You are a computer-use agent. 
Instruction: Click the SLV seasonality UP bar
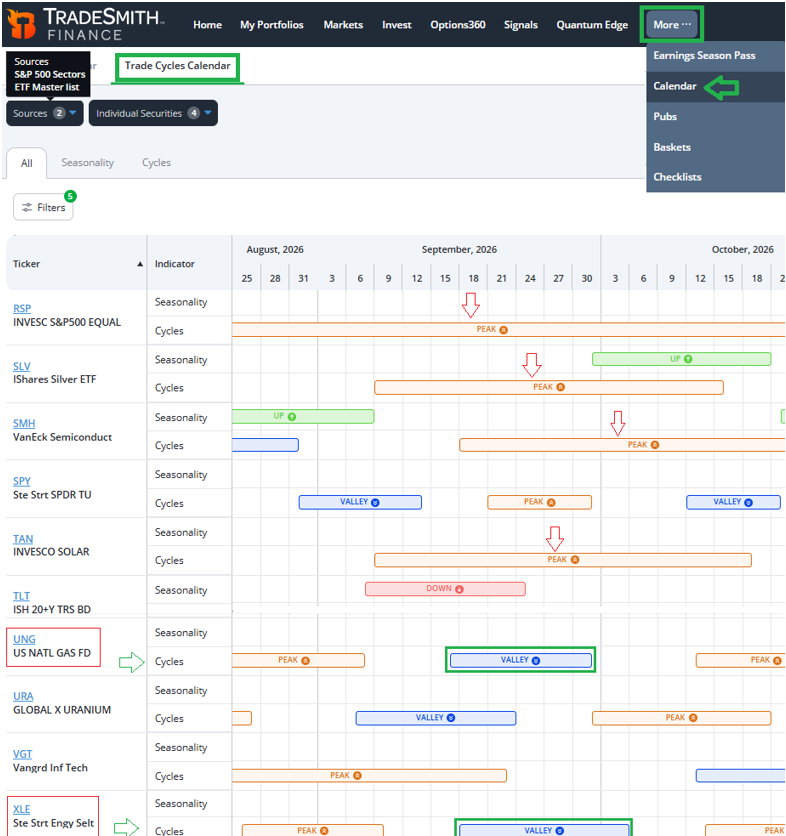pos(681,359)
